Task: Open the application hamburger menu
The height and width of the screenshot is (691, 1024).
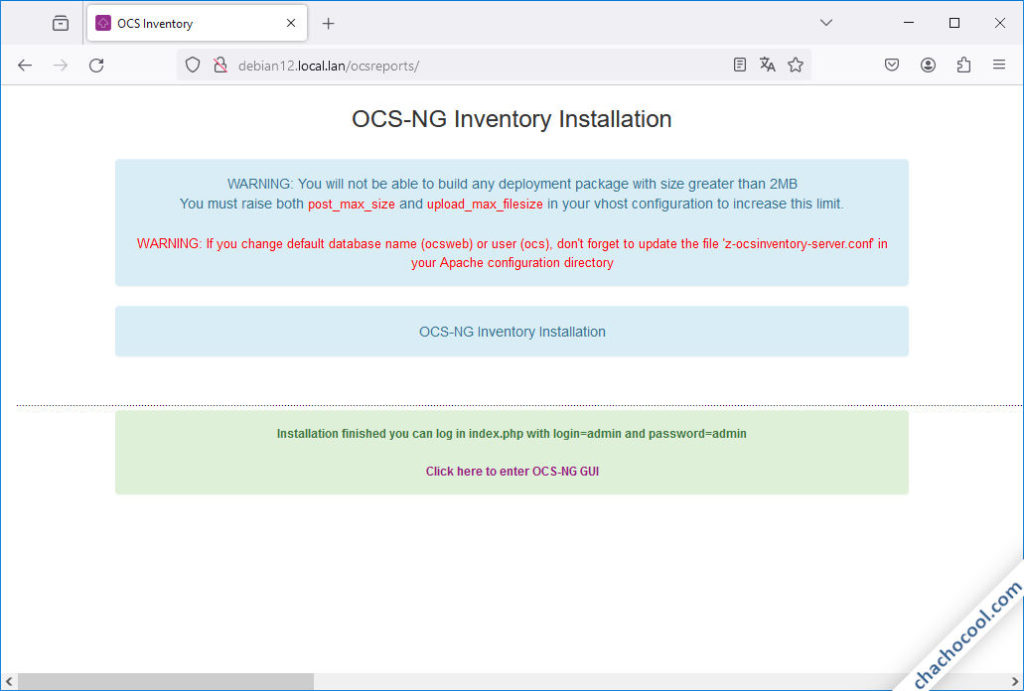Action: pos(999,64)
